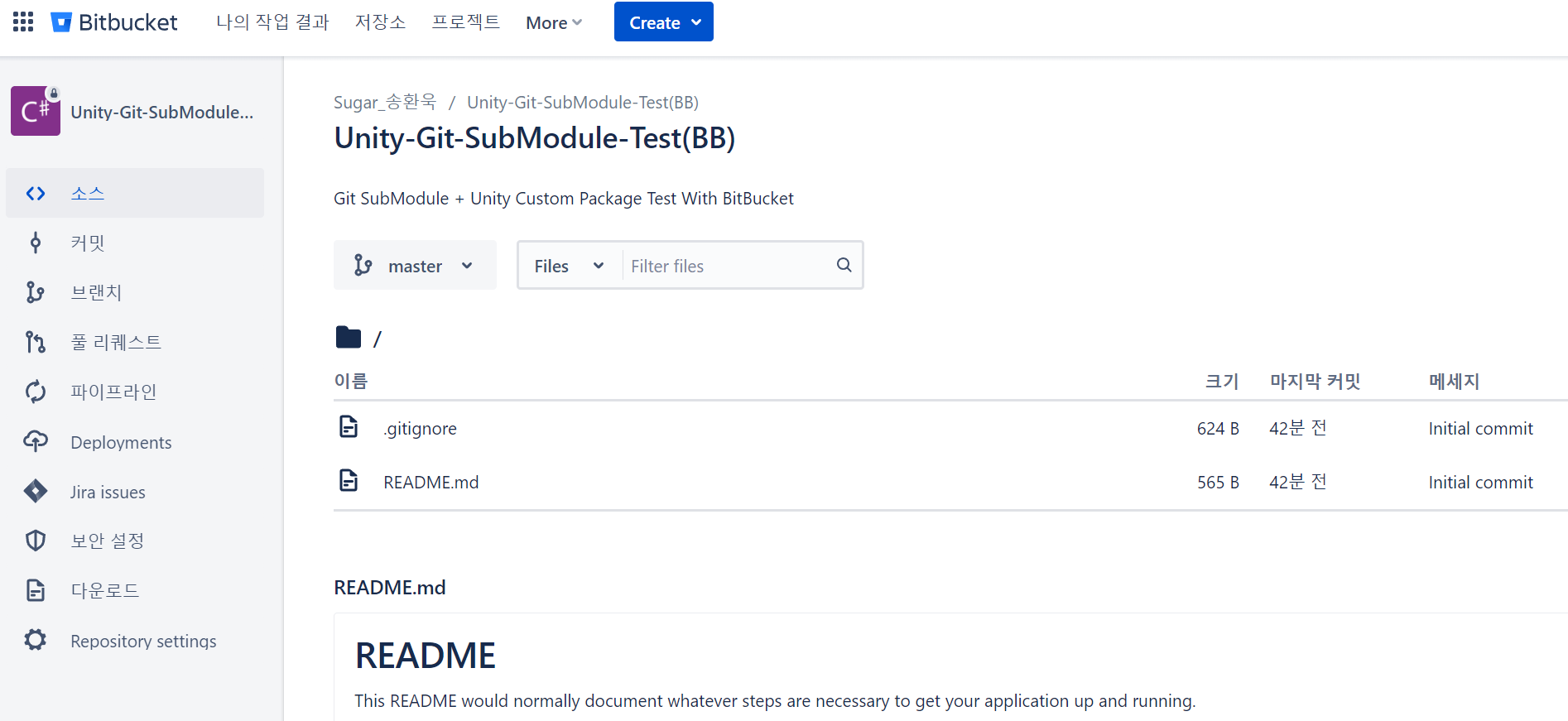Click the 소스 source code icon
The height and width of the screenshot is (721, 1568).
36,193
